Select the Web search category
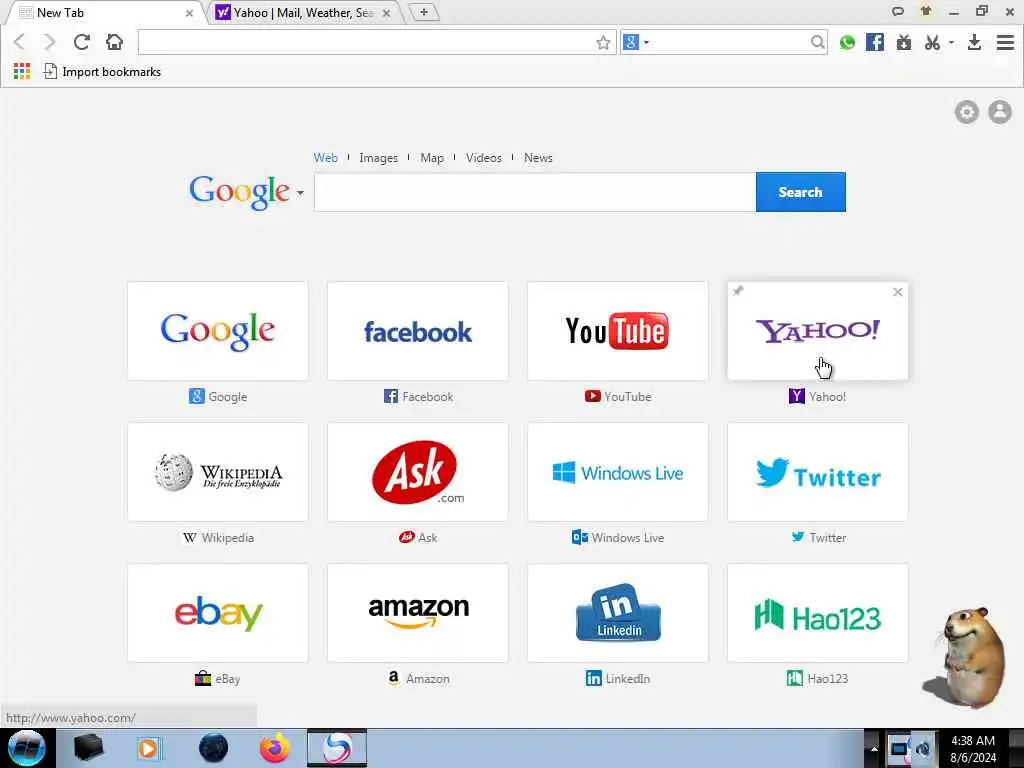Viewport: 1024px width, 768px height. (325, 158)
